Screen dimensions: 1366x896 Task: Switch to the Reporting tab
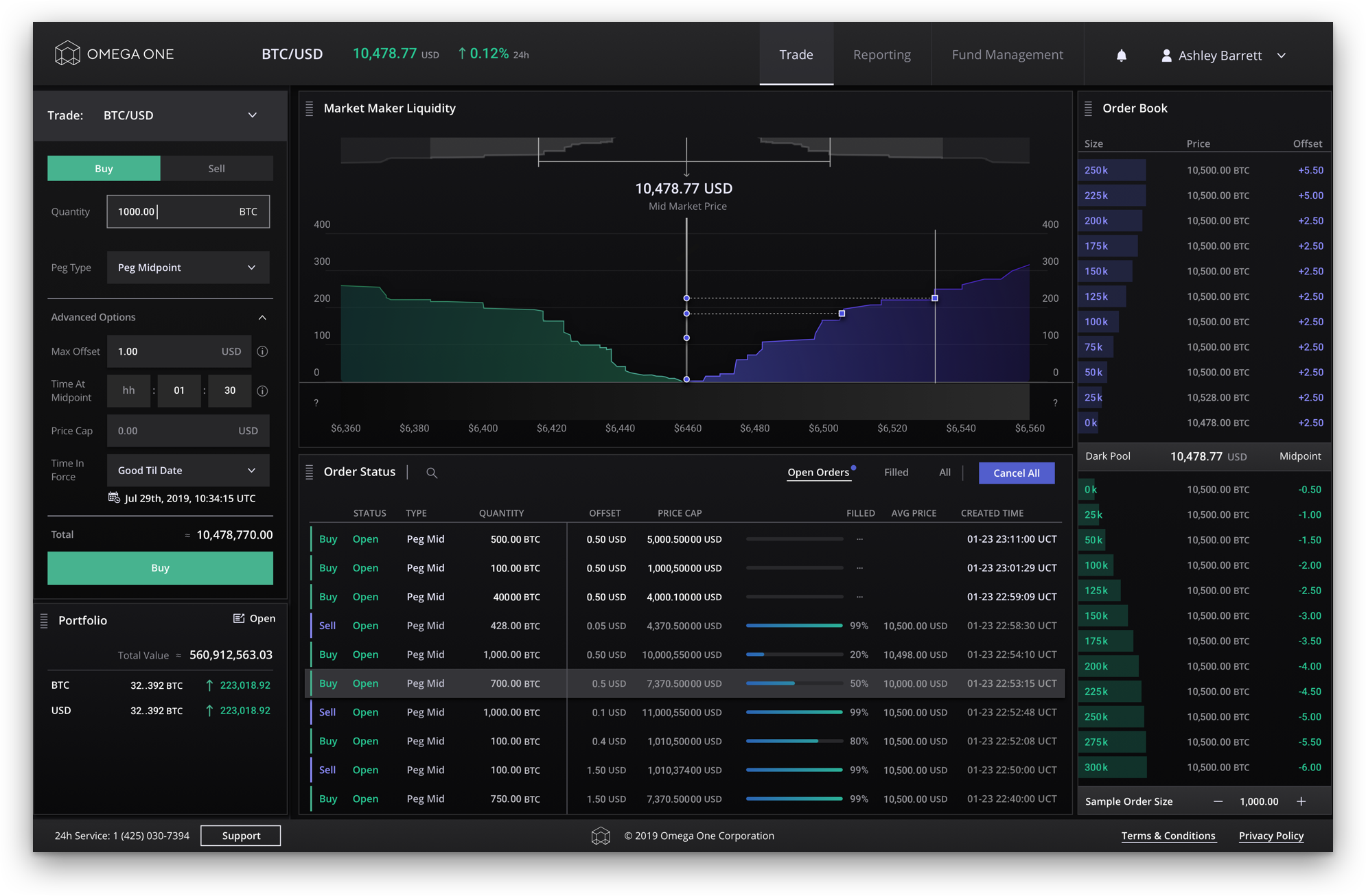(x=882, y=54)
